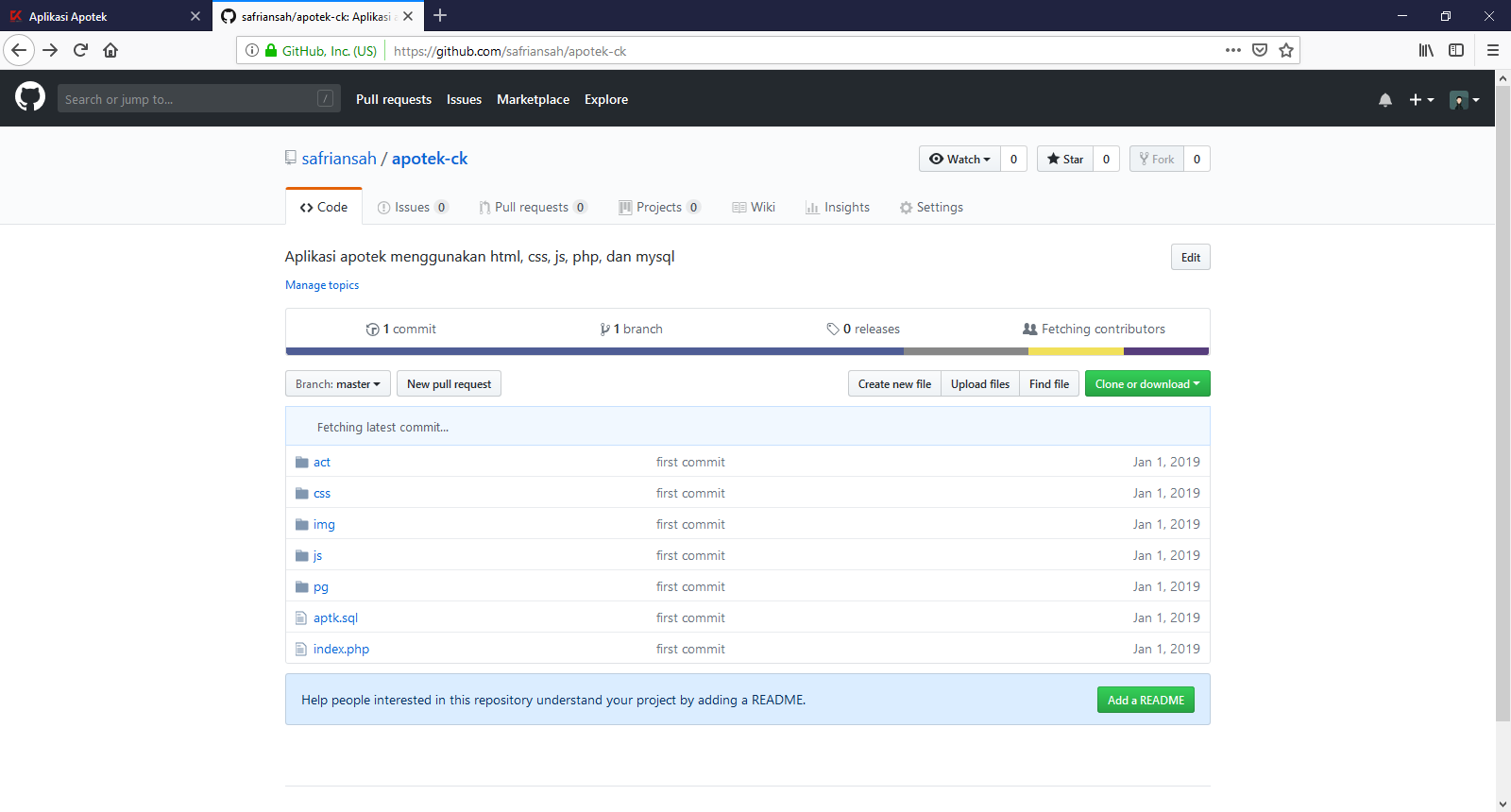
Task: Click the green padlock GitHub, Inc. identity
Action: pos(322,51)
